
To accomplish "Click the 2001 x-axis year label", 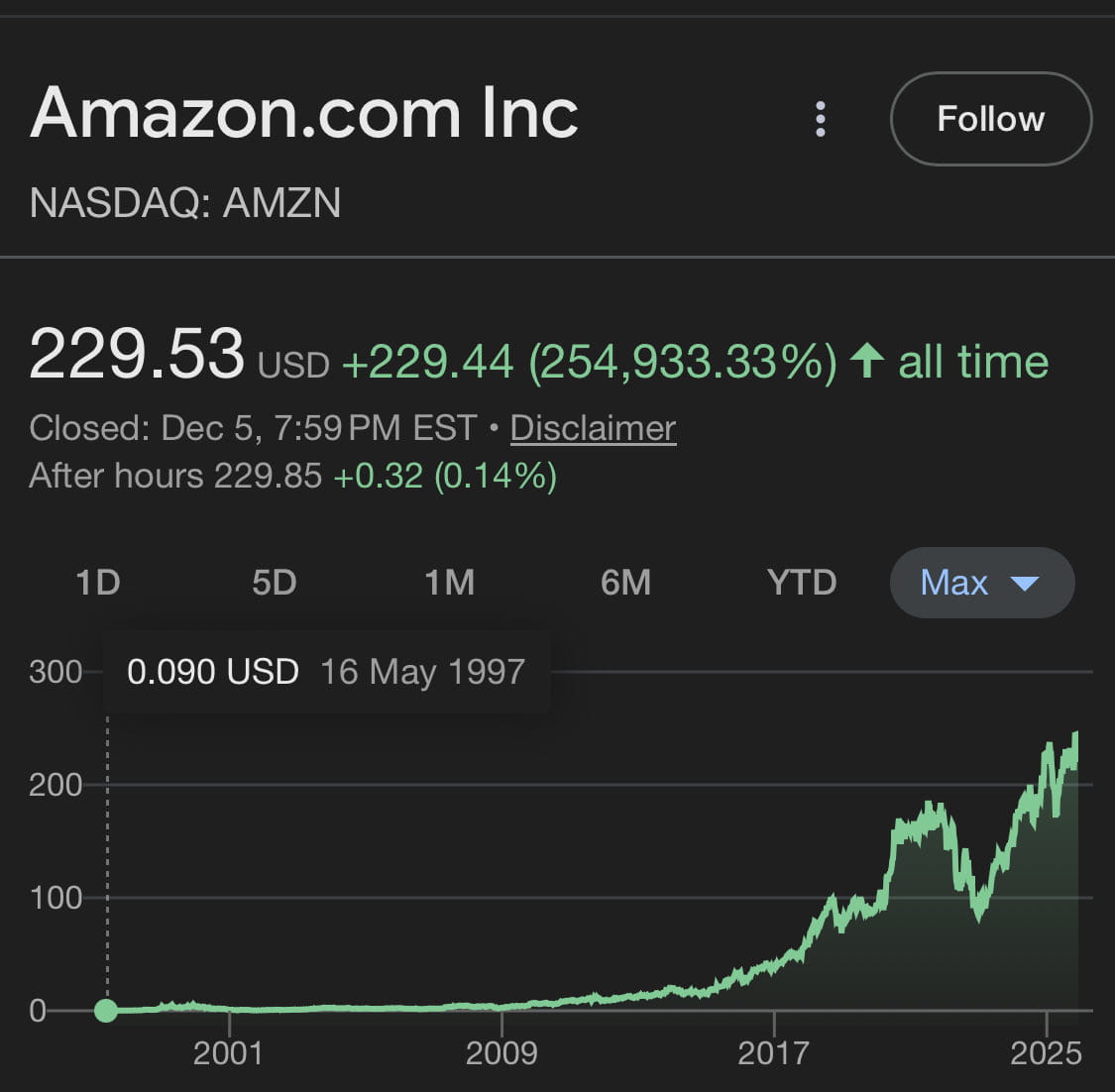I will click(x=228, y=1052).
